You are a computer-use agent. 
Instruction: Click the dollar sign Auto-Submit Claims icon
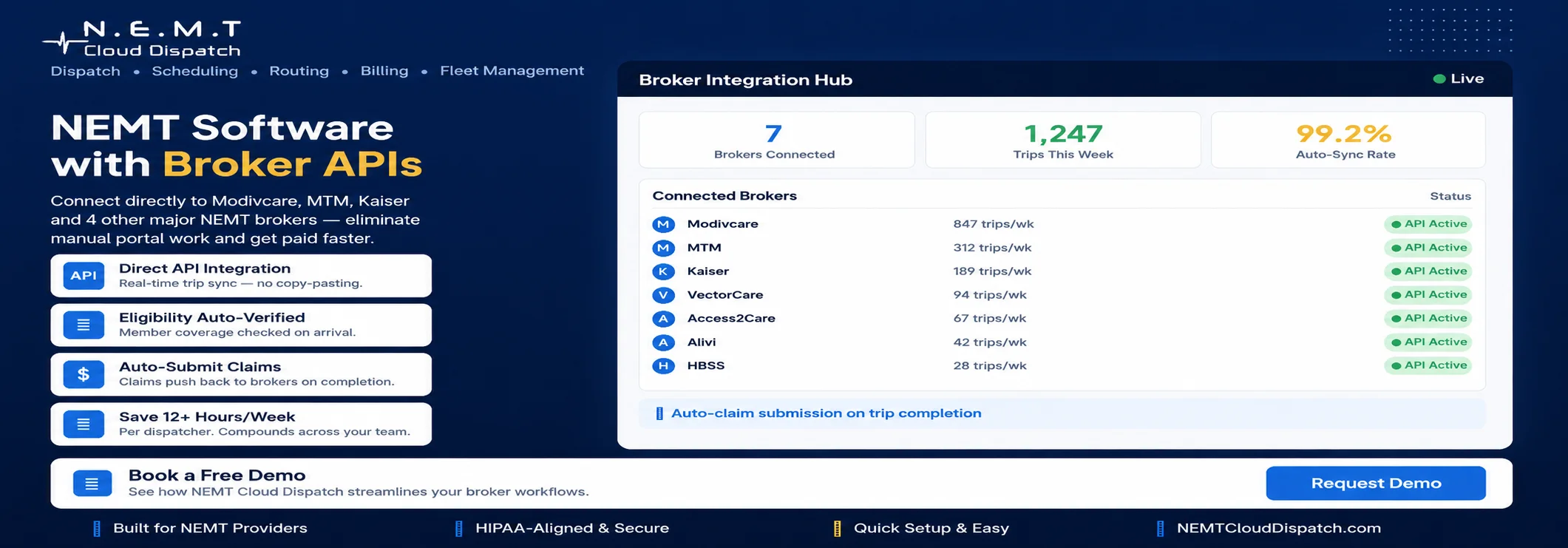click(x=84, y=374)
